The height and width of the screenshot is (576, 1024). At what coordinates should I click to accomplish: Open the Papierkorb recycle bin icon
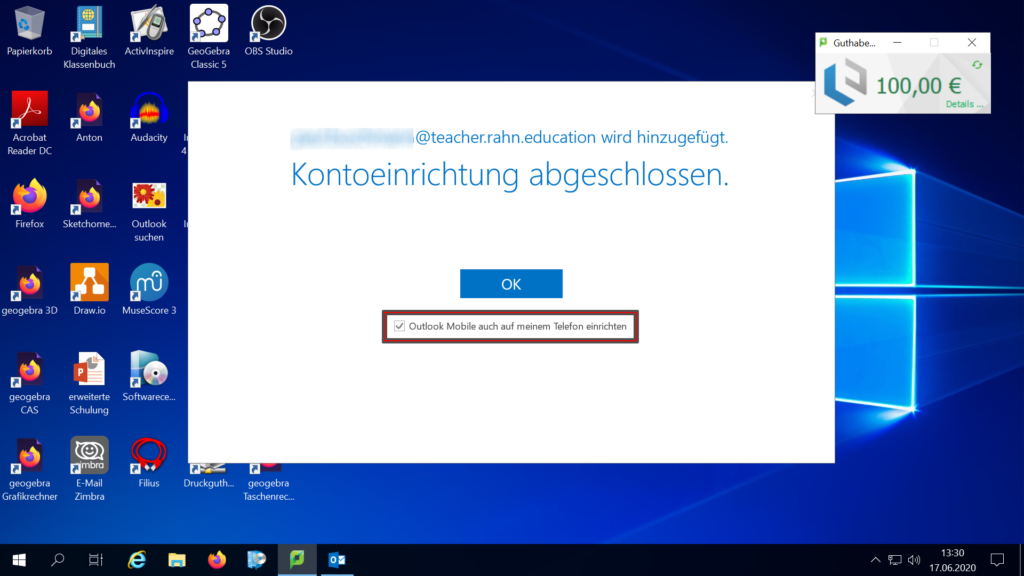pyautogui.click(x=29, y=31)
